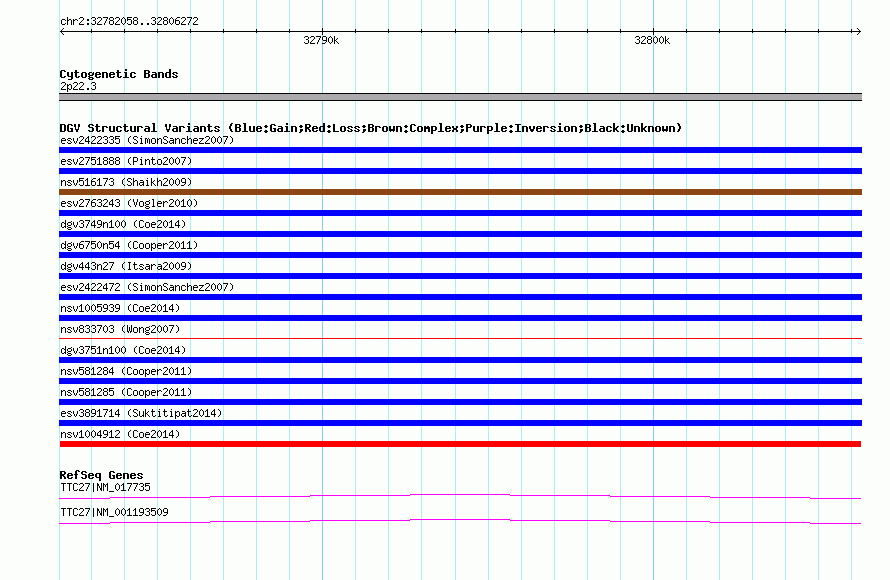Select the blue esv2751888 variant bar

[x=460, y=171]
